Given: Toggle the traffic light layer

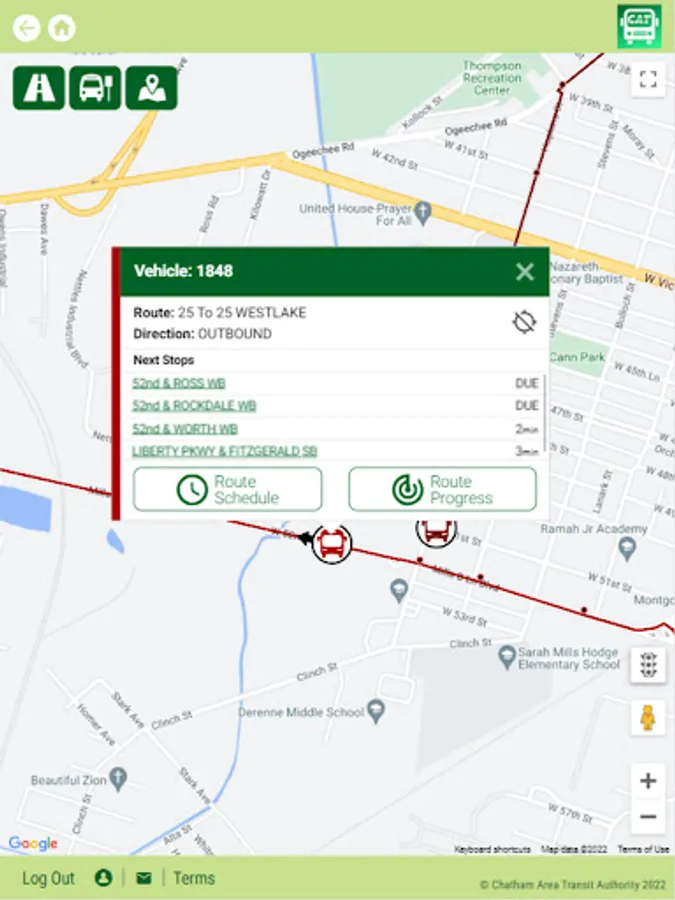Looking at the screenshot, I should [648, 665].
